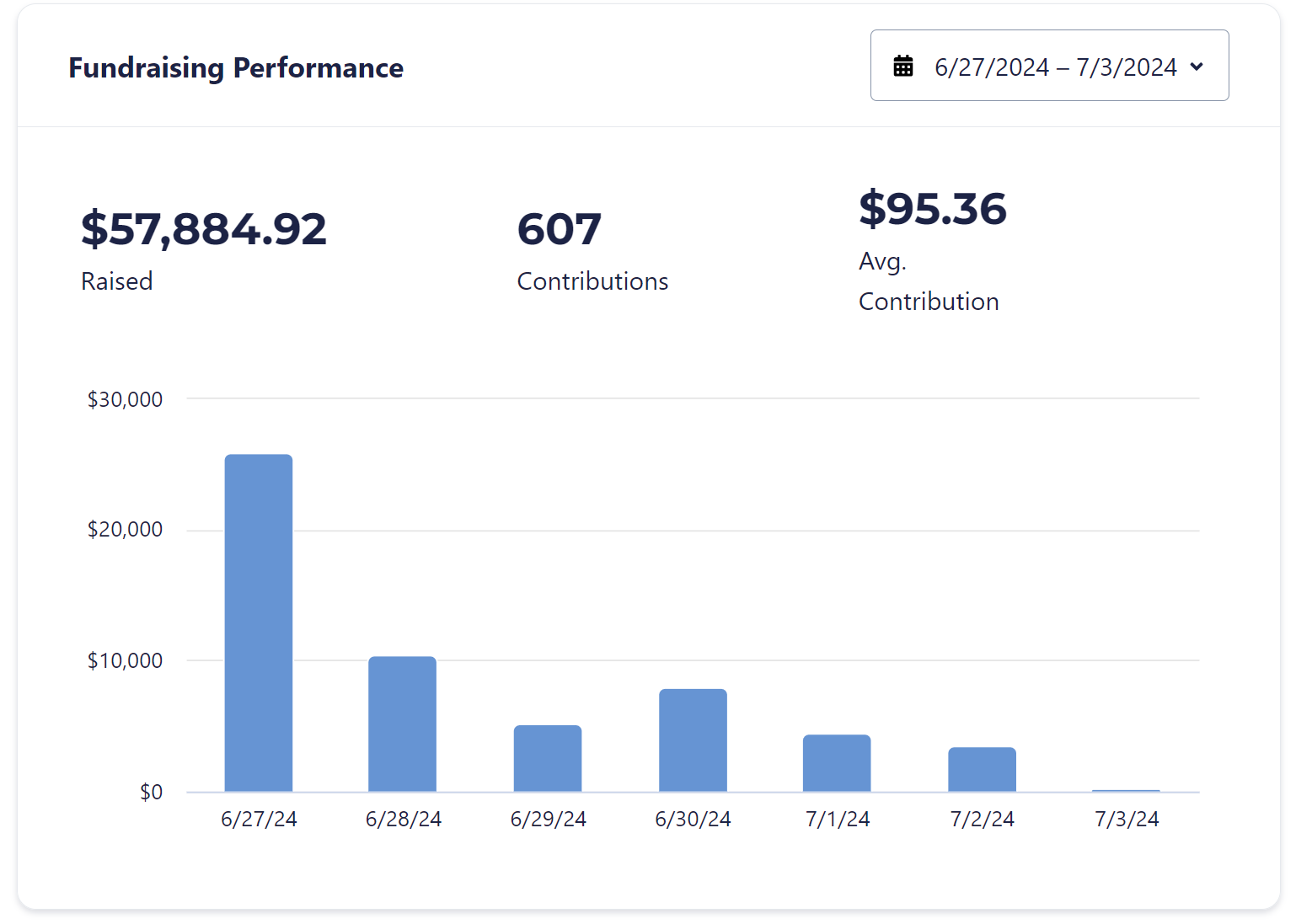Click the 607 contributions count

[x=560, y=229]
